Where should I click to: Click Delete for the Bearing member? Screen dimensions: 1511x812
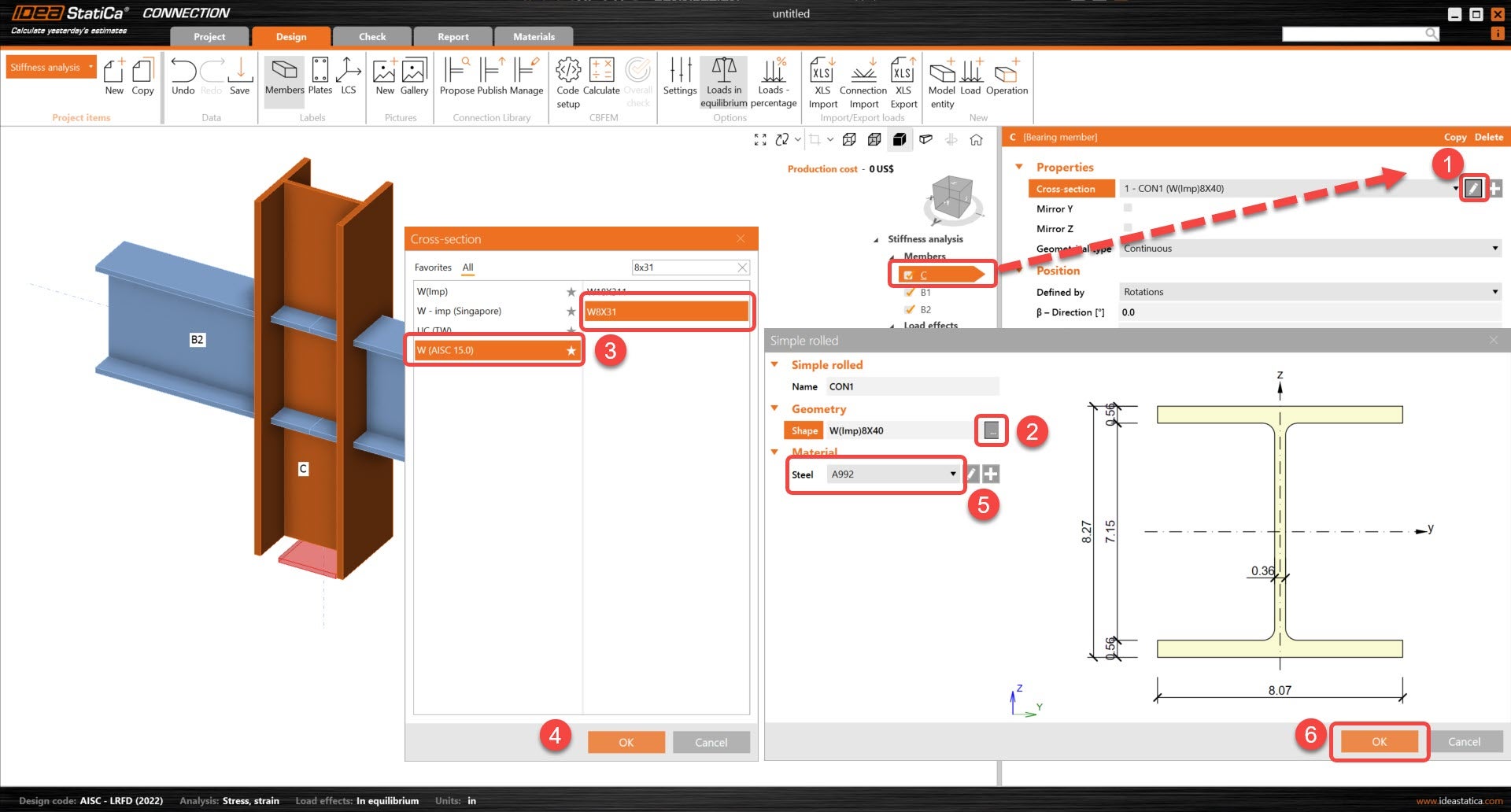point(1488,137)
